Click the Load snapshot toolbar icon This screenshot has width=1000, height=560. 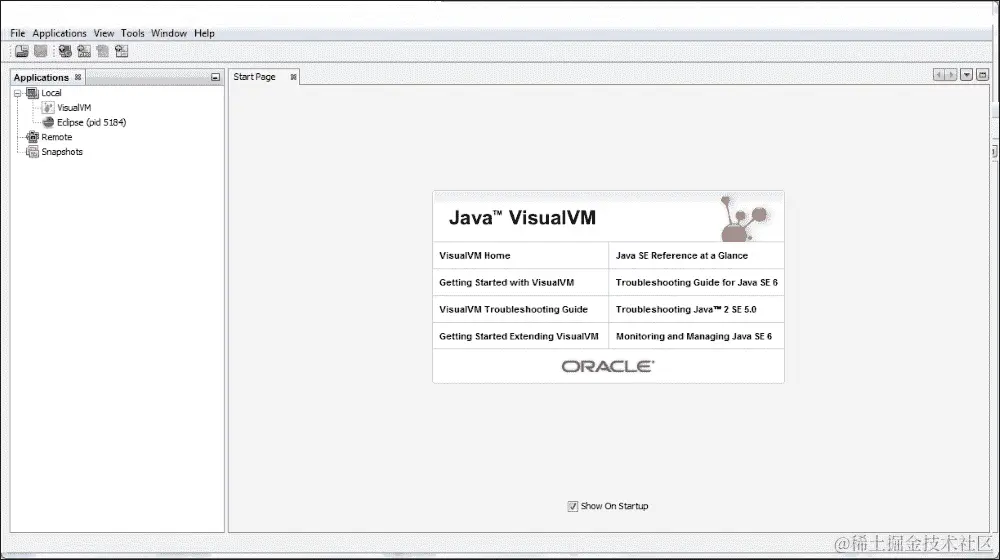point(22,51)
